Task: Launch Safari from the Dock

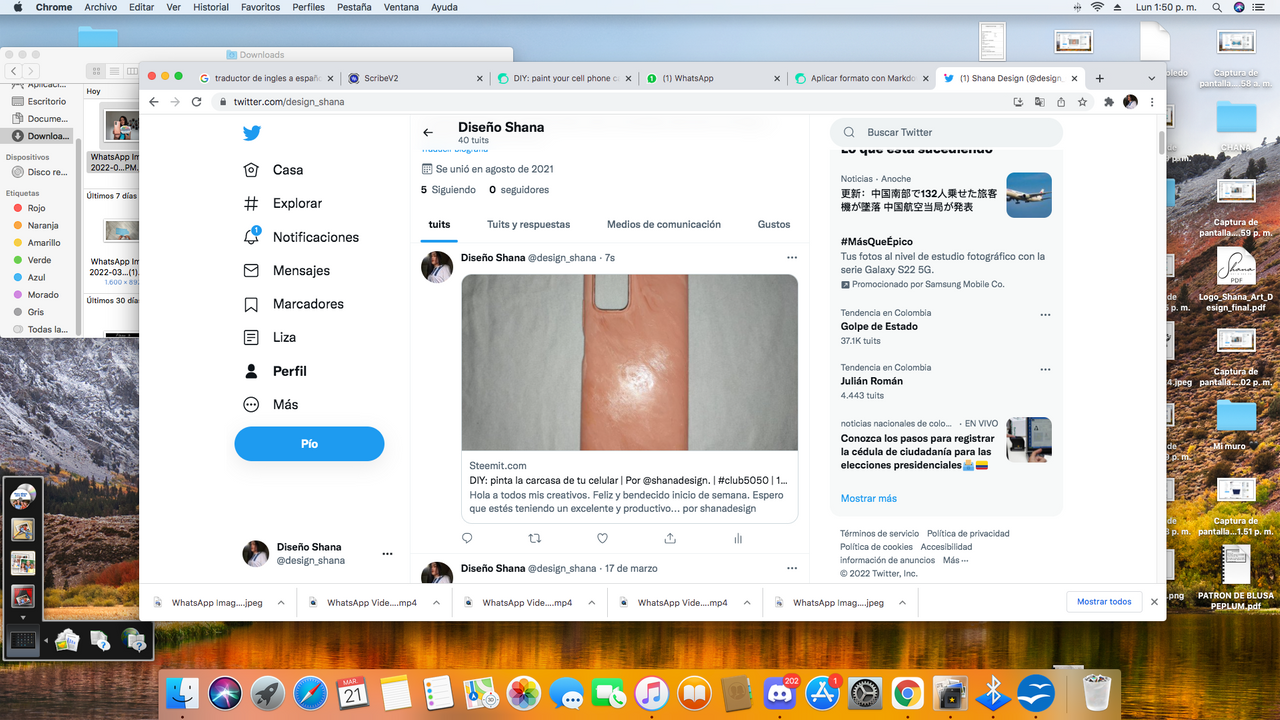Action: click(x=310, y=693)
